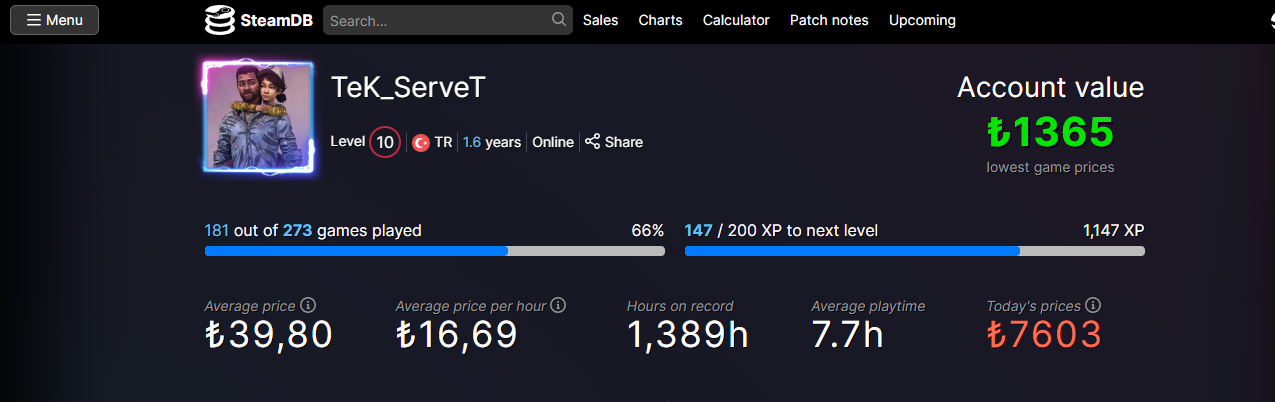Open the Calculator page
Image resolution: width=1275 pixels, height=402 pixels.
coord(736,20)
